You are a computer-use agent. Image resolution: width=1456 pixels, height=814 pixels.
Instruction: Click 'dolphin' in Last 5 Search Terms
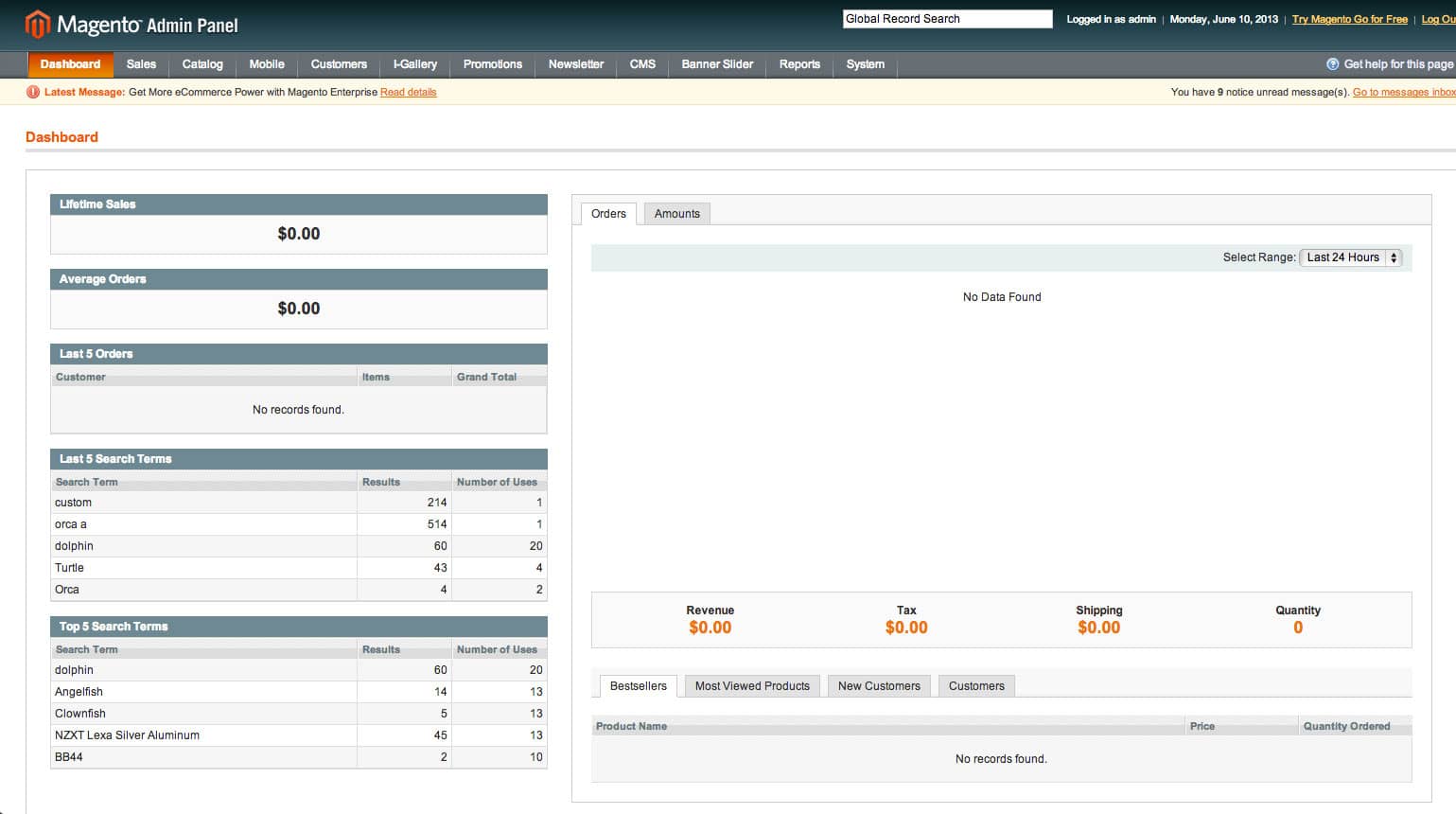point(299,546)
